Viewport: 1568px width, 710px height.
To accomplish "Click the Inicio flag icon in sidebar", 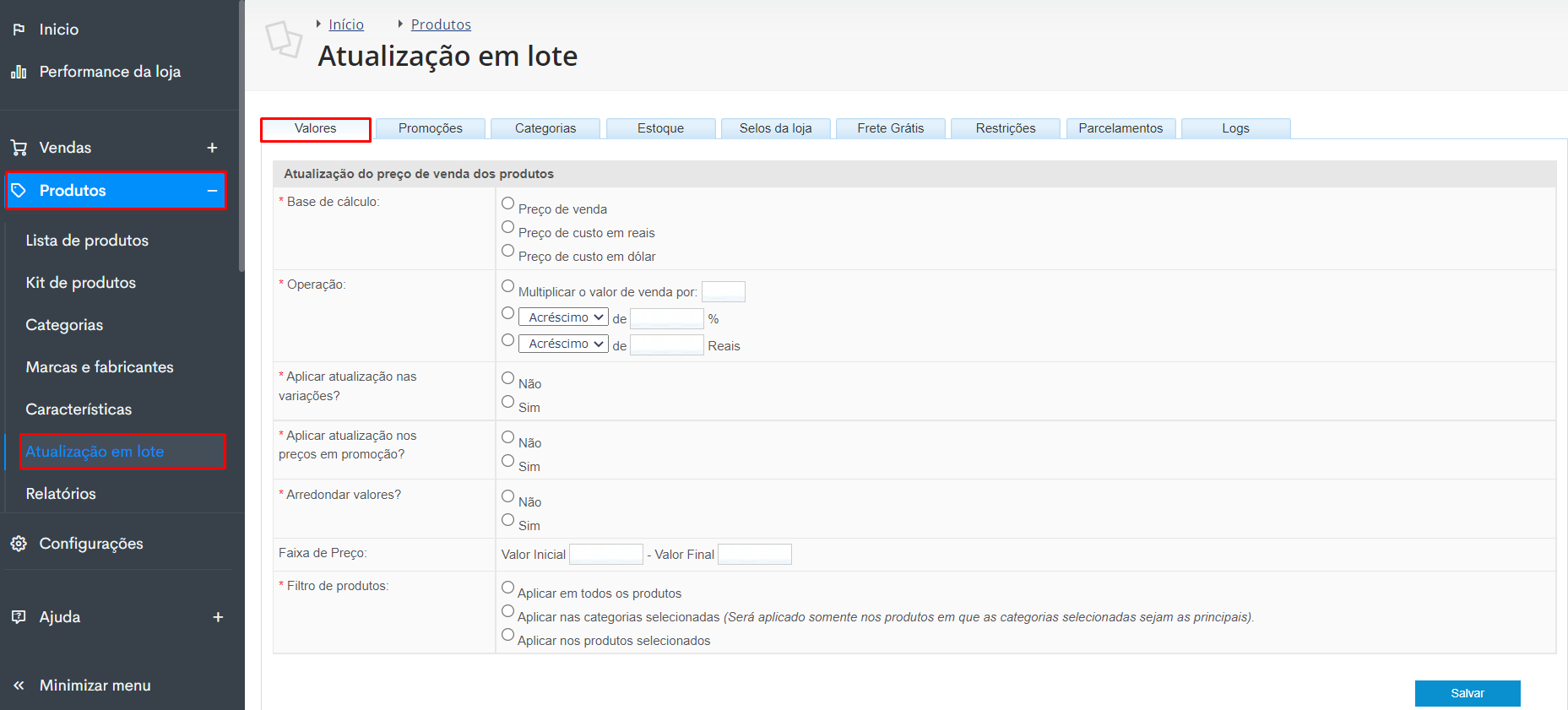I will (x=19, y=30).
